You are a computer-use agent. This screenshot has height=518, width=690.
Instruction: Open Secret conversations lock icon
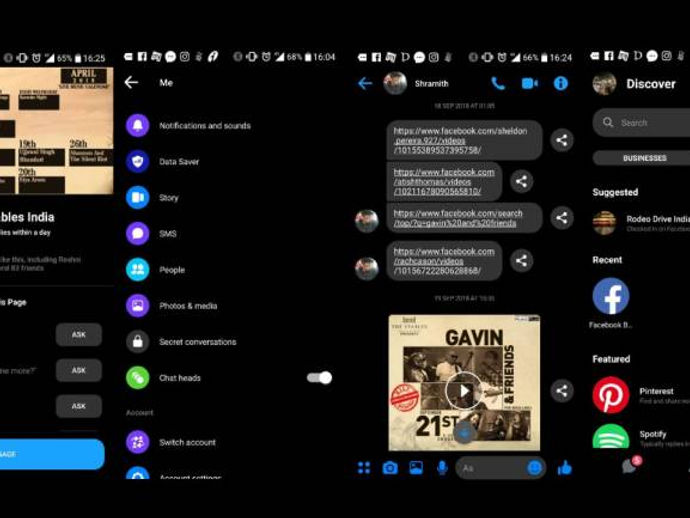point(138,342)
